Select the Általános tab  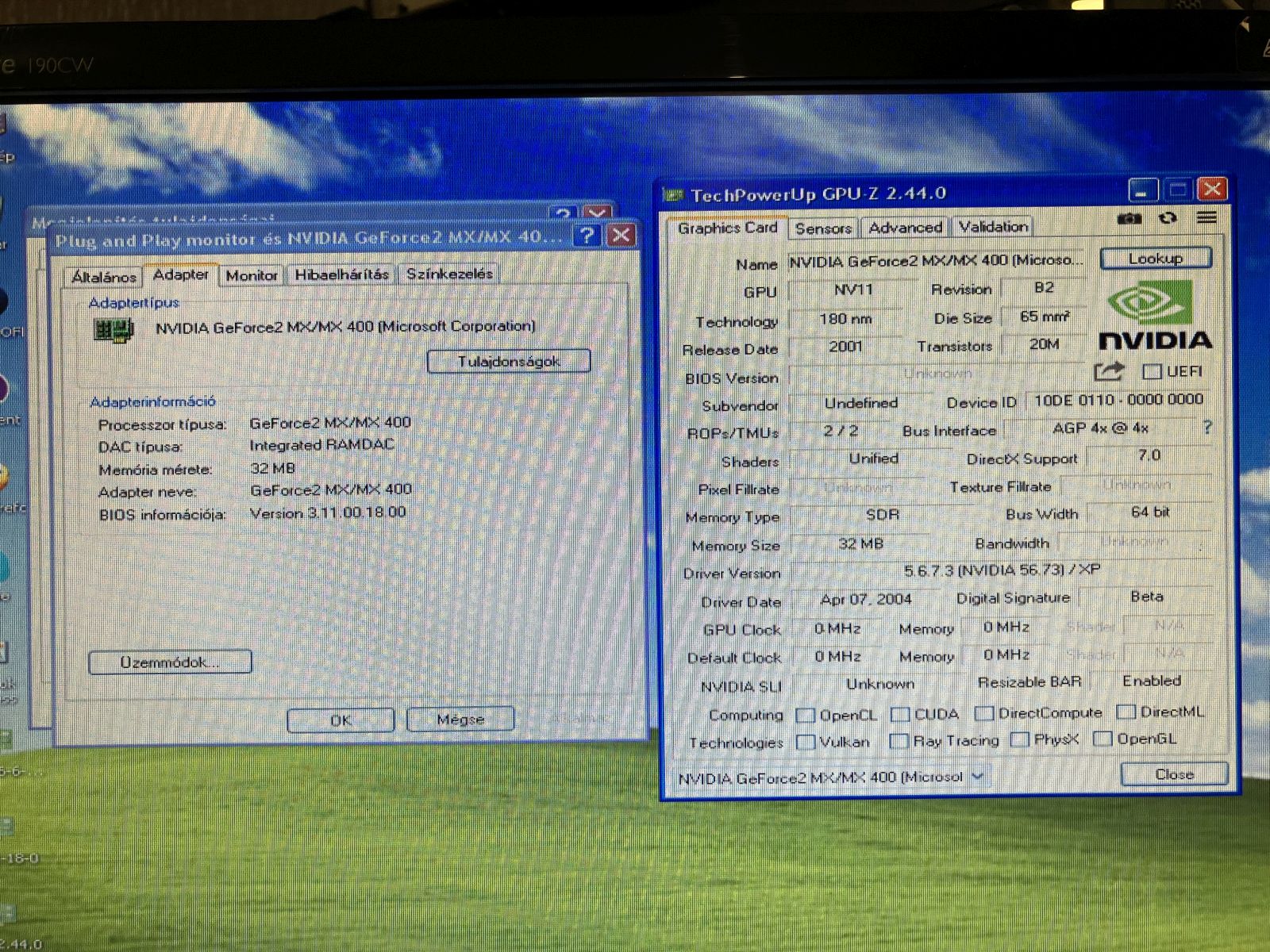tap(103, 277)
